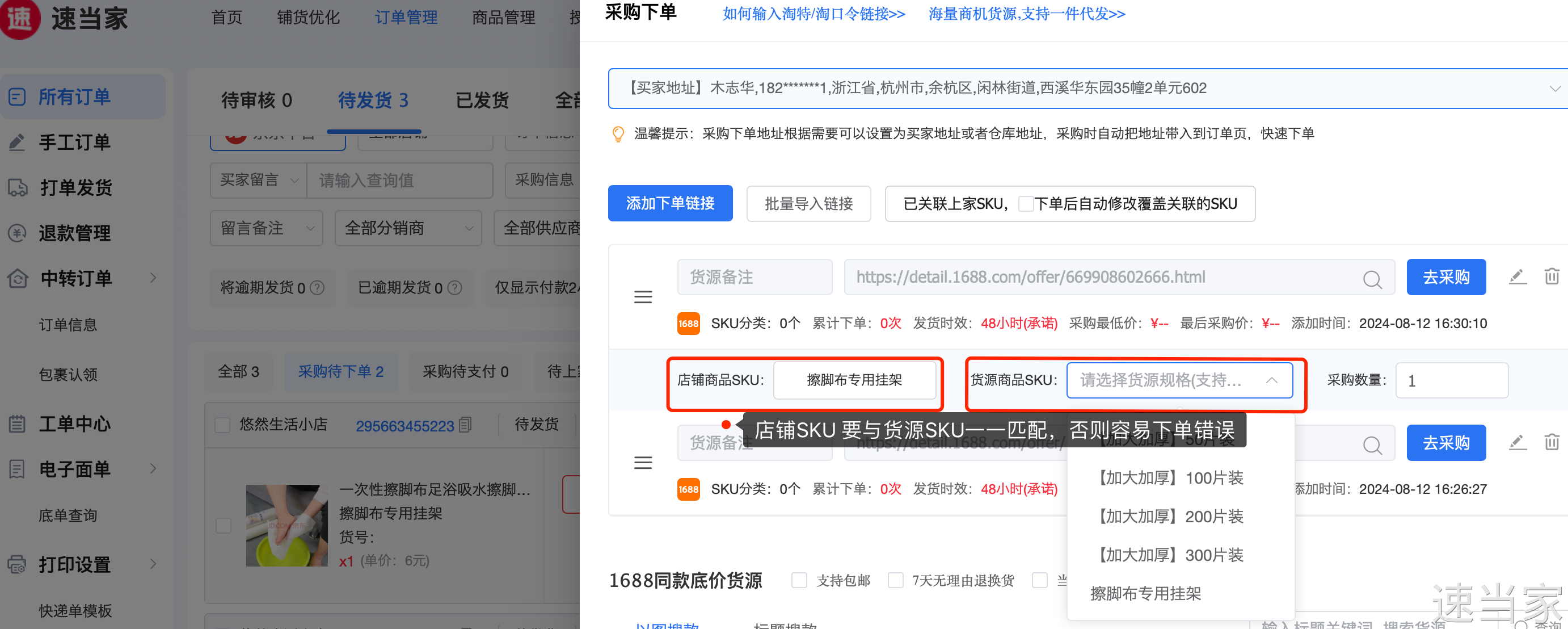Image resolution: width=1568 pixels, height=629 pixels.
Task: Click the edit pencil icon for first source link
Action: [x=1517, y=277]
